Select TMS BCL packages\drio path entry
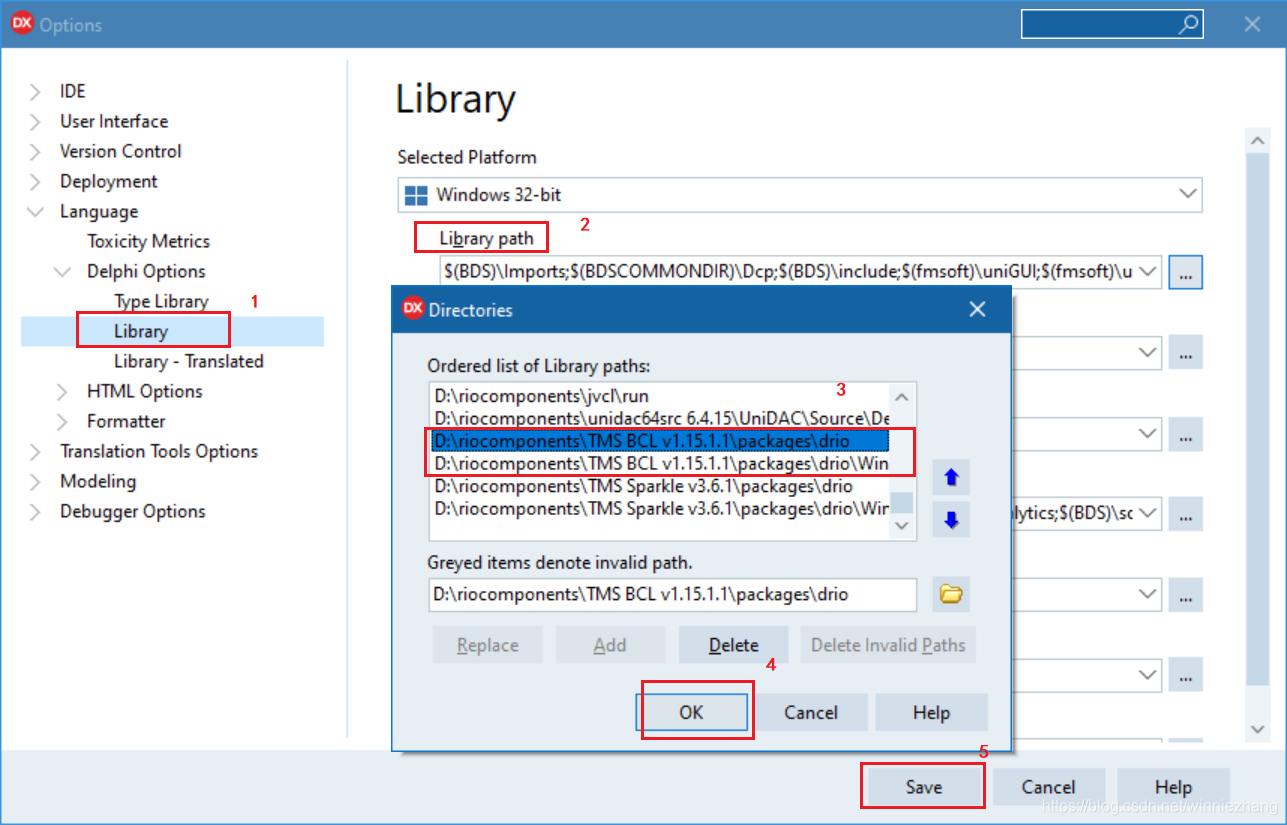The image size is (1287, 825). 658,441
